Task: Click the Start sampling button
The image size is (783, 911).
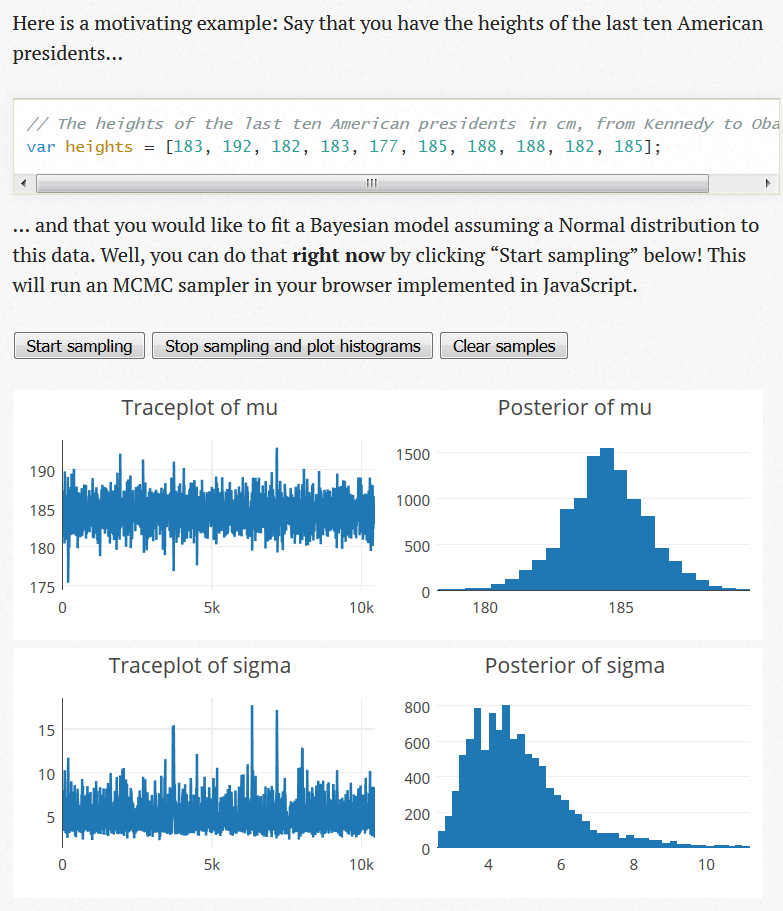Action: tap(78, 345)
